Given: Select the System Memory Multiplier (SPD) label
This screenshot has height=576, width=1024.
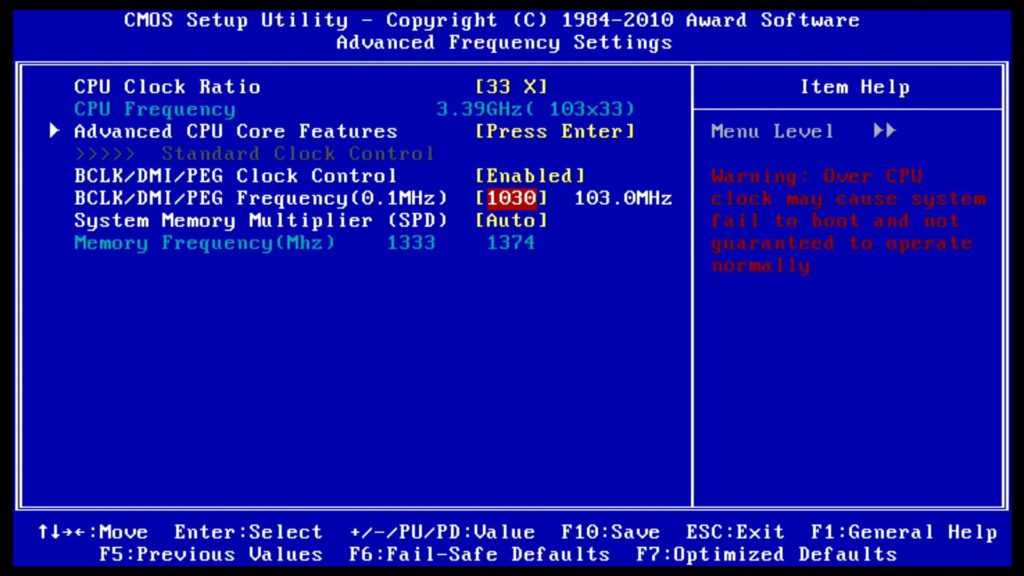Looking at the screenshot, I should 260,220.
